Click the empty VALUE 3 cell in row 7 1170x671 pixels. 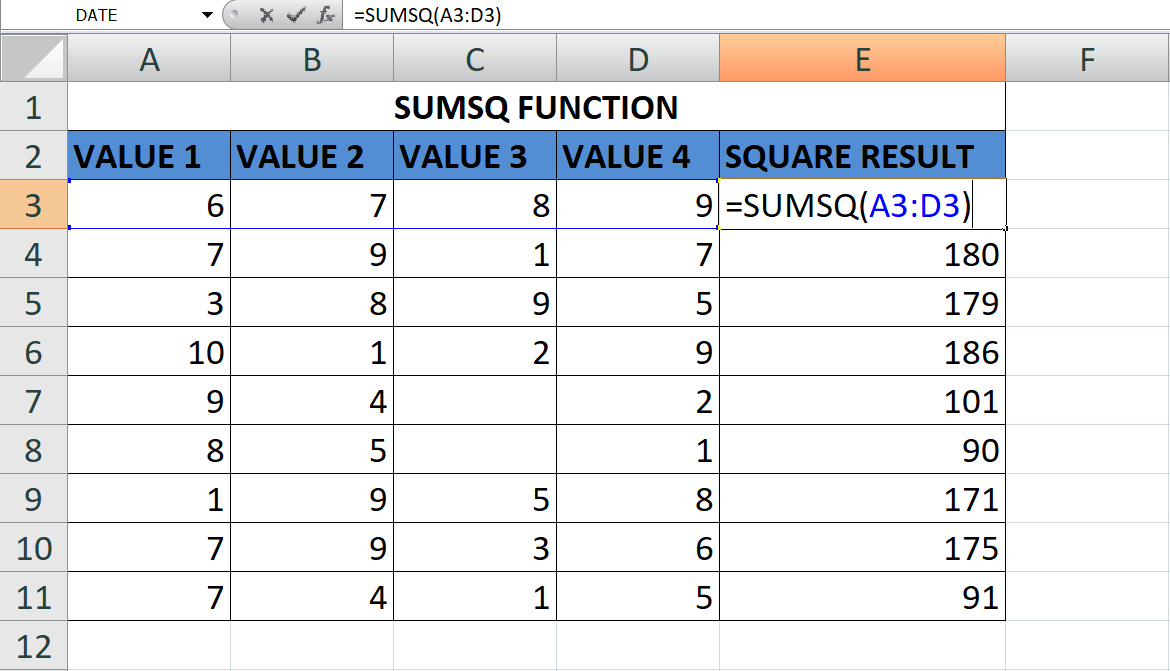(475, 401)
